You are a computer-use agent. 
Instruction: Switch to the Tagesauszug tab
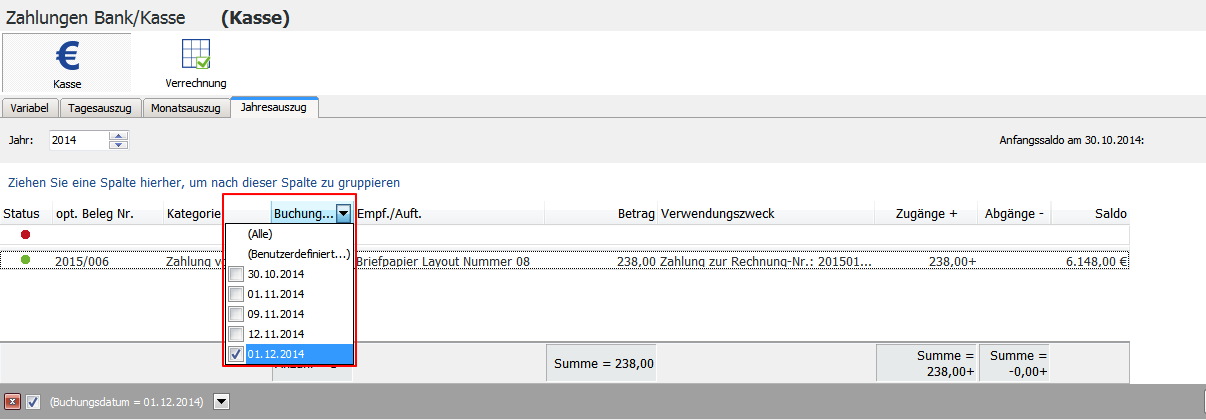(100, 108)
